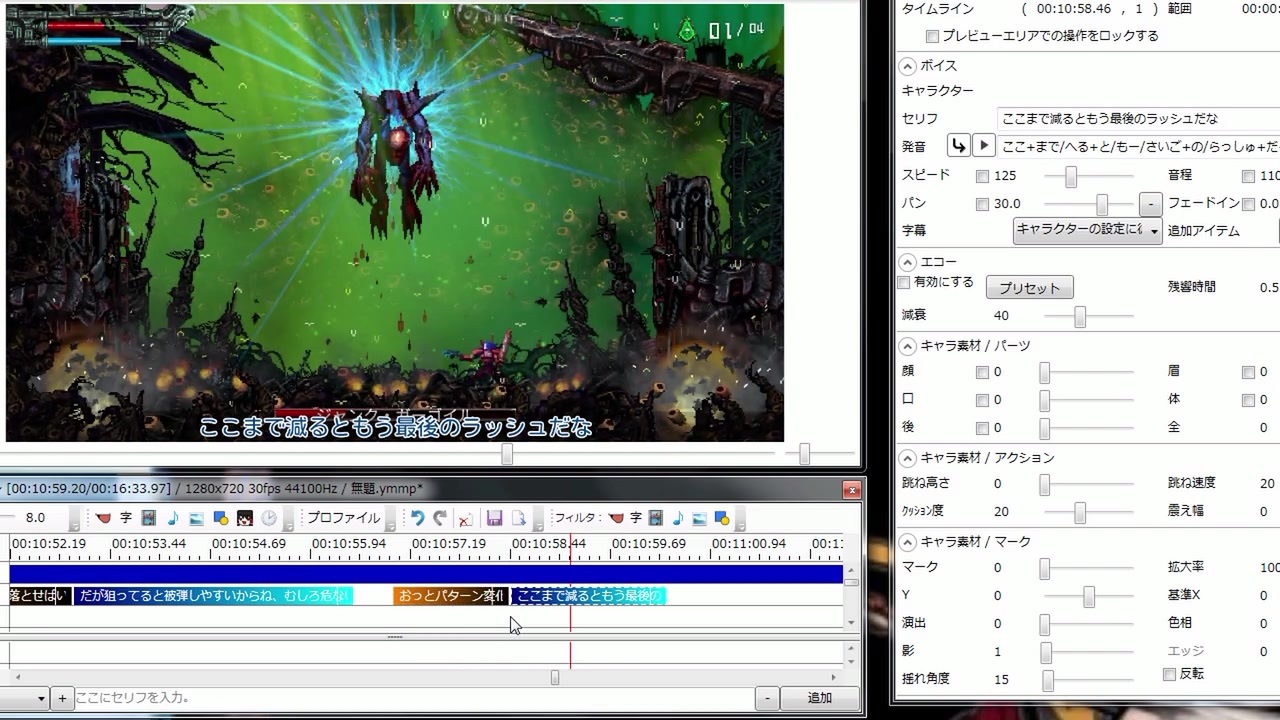
Task: Collapse the エコー section
Action: click(x=907, y=262)
